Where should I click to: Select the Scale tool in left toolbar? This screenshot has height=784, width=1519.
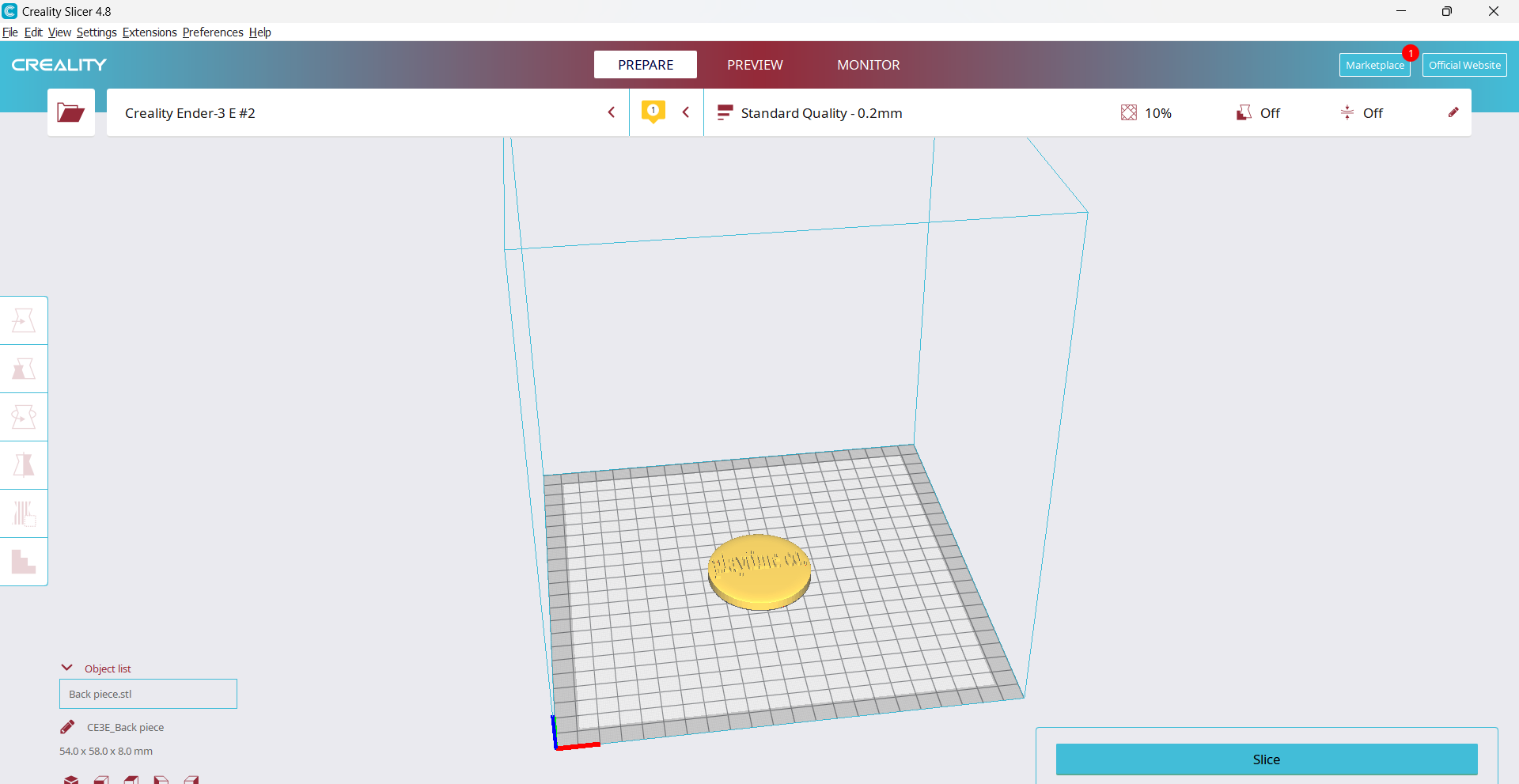24,369
